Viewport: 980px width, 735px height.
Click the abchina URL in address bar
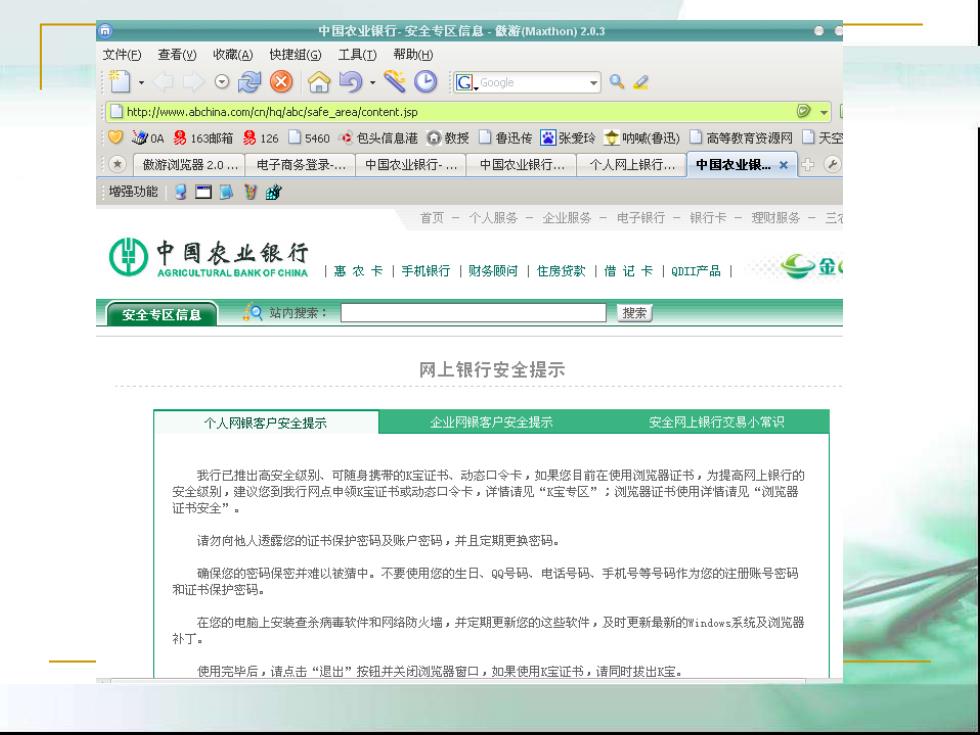pos(272,112)
